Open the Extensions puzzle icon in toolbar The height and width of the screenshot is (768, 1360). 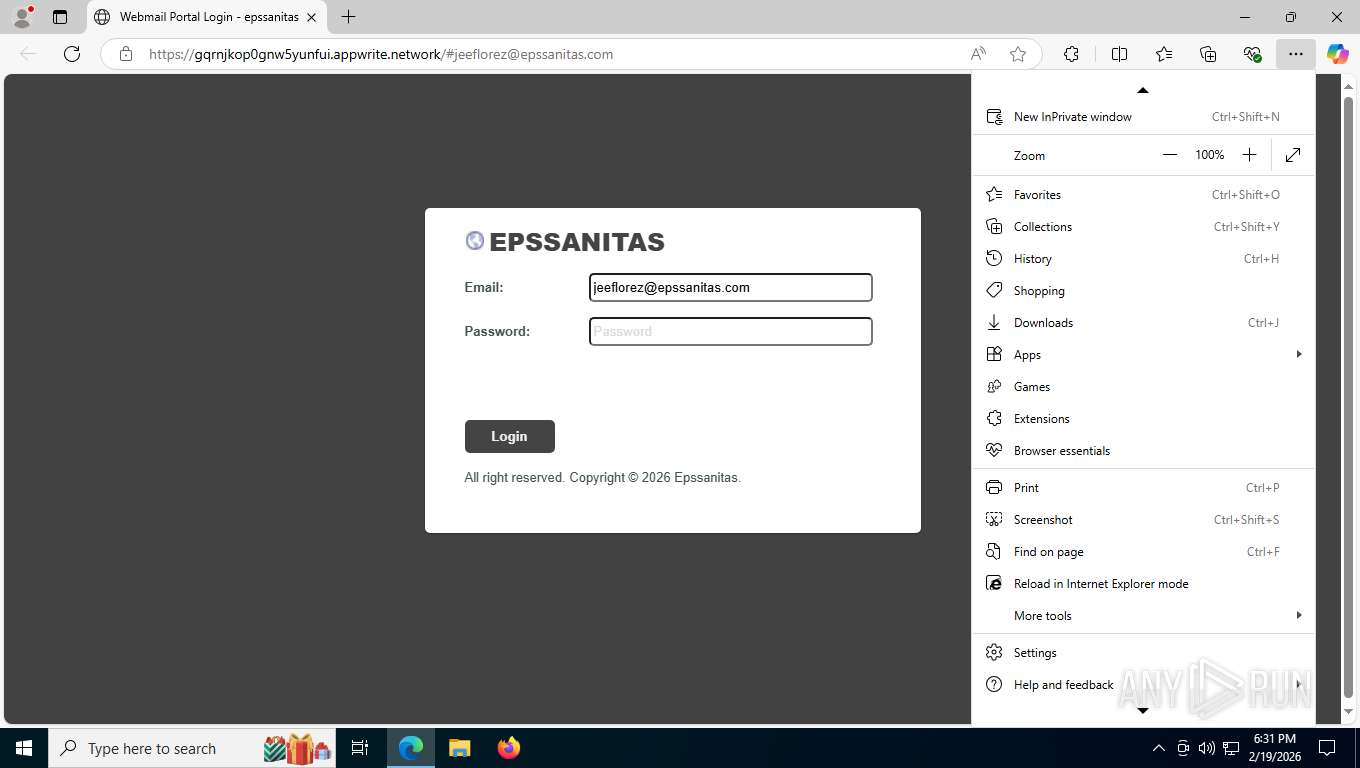coord(1071,54)
